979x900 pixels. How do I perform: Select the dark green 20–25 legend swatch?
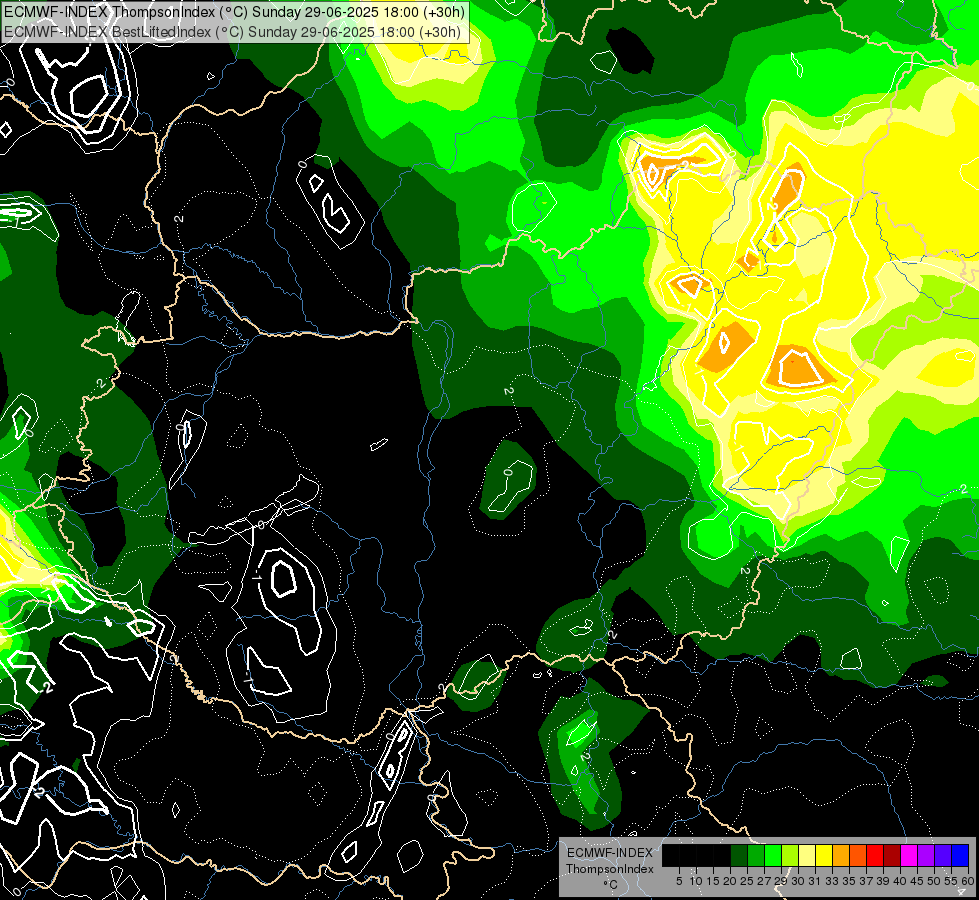point(739,855)
